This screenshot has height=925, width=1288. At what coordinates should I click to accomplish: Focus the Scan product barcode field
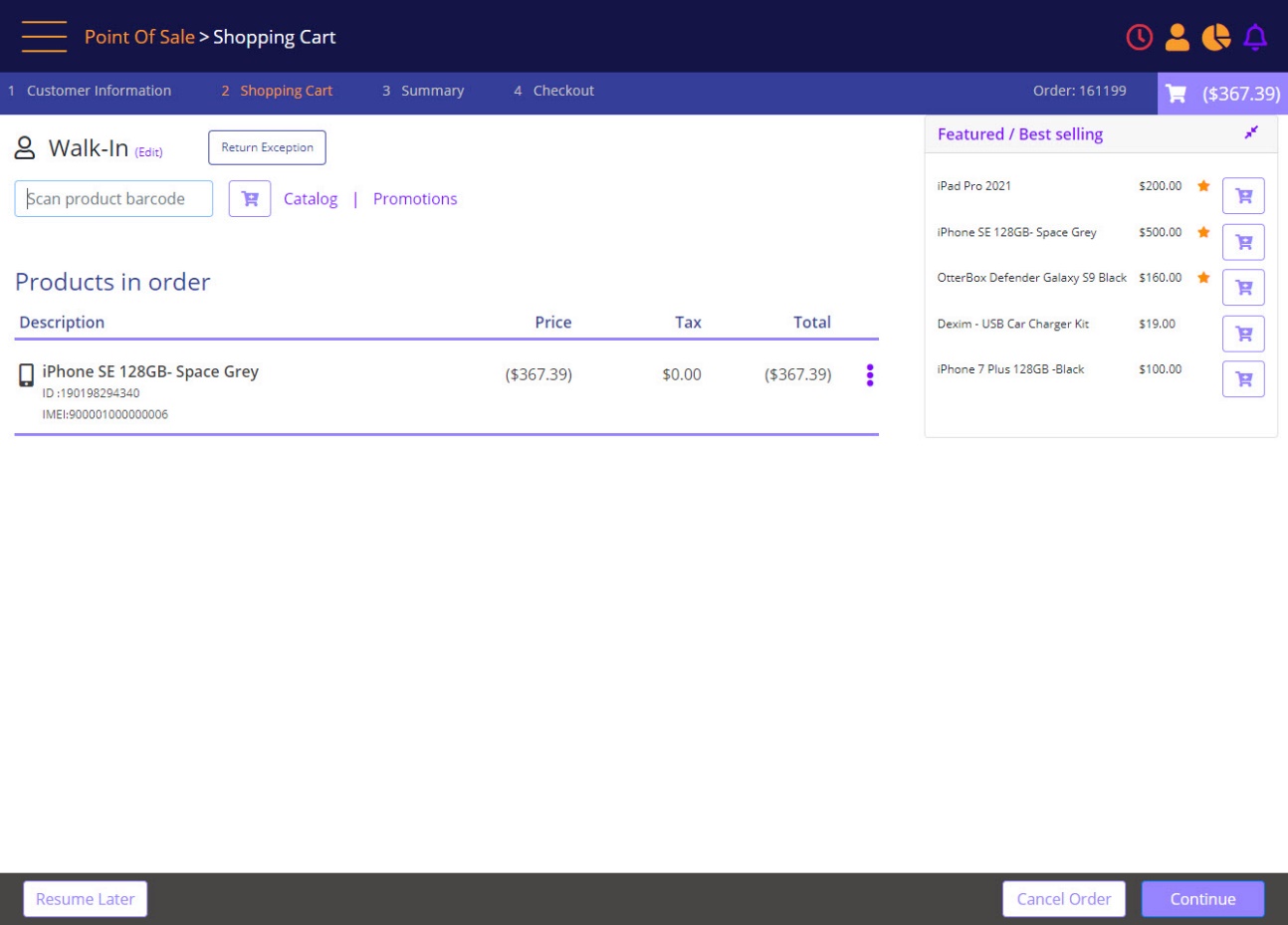click(x=113, y=199)
